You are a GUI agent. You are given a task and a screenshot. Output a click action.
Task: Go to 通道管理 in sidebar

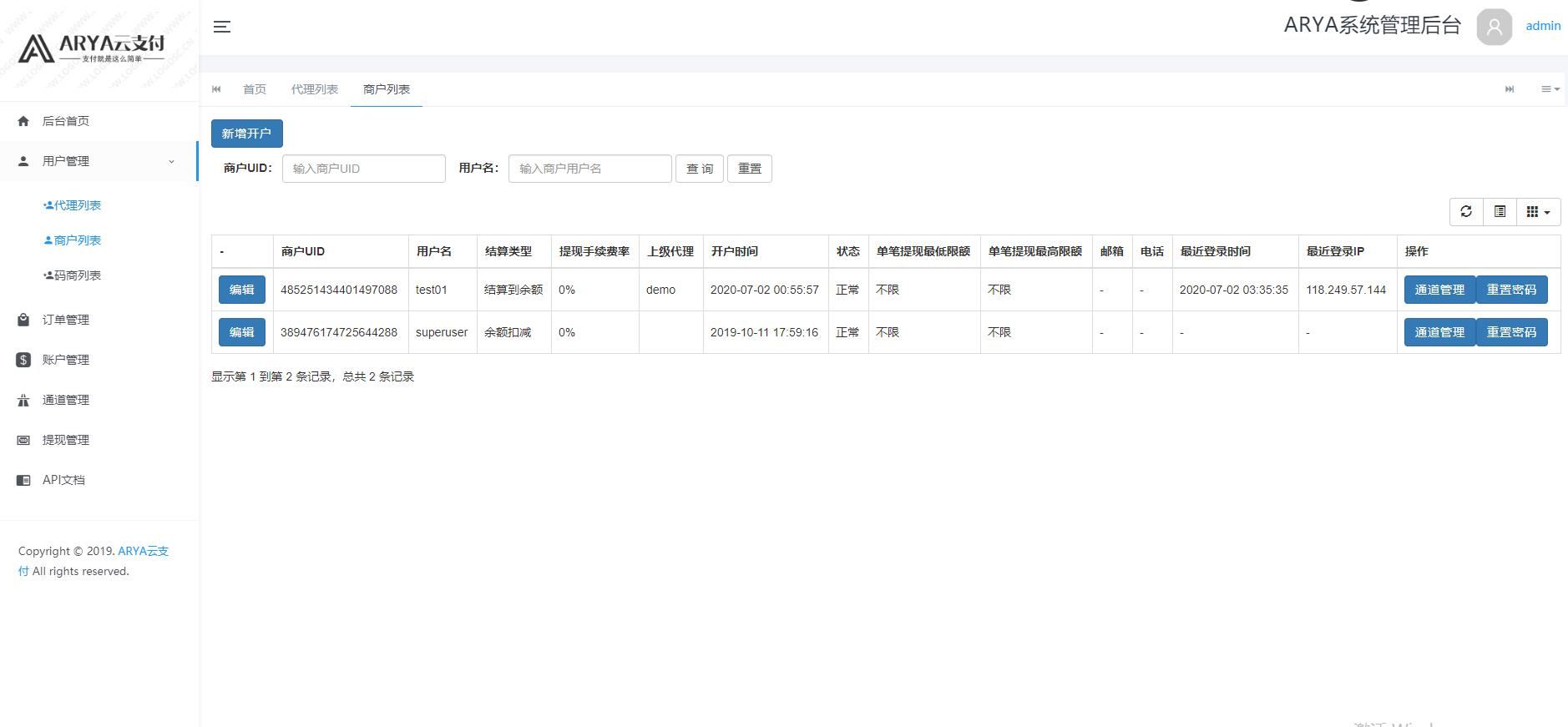99,400
